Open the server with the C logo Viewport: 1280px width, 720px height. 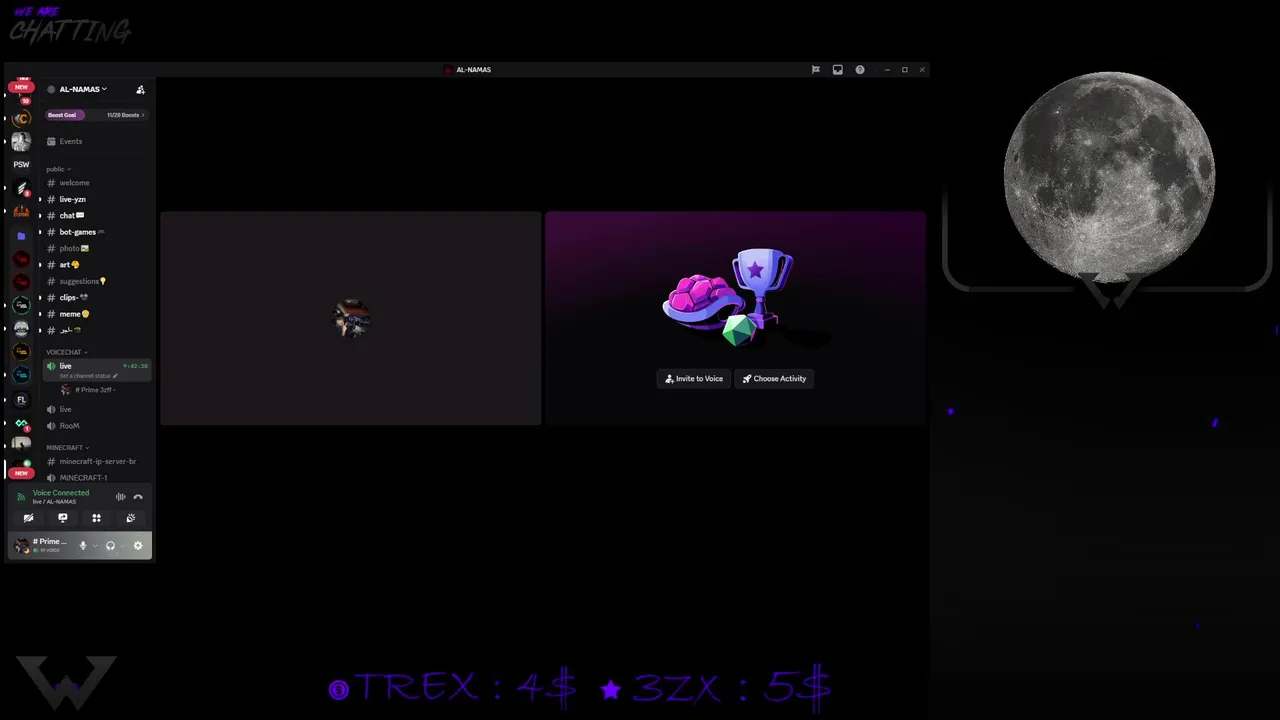(x=21, y=118)
